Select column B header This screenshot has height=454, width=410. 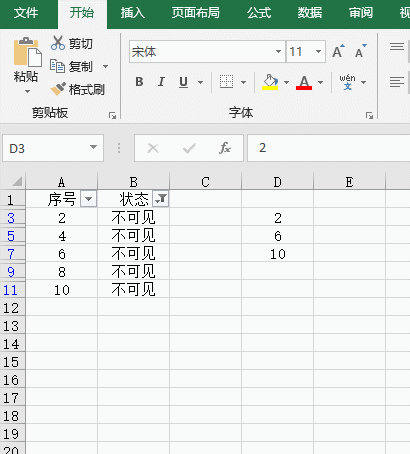(134, 182)
